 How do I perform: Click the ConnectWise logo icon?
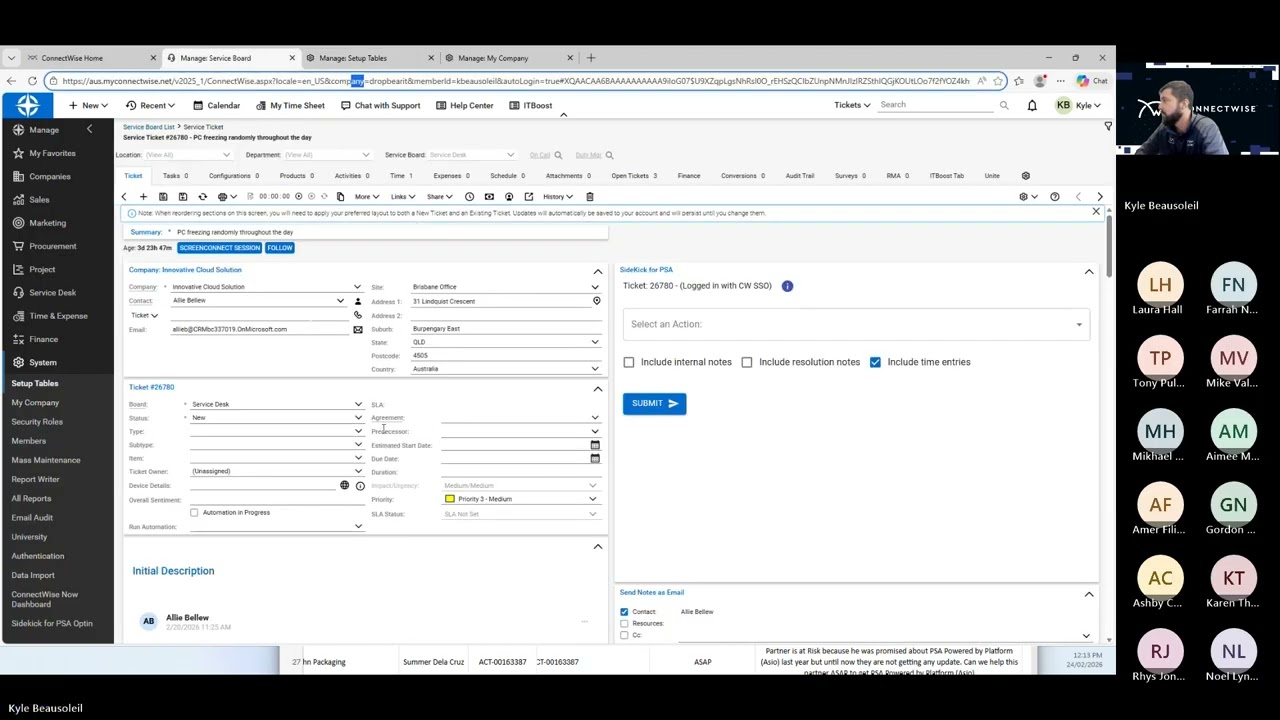pyautogui.click(x=28, y=105)
